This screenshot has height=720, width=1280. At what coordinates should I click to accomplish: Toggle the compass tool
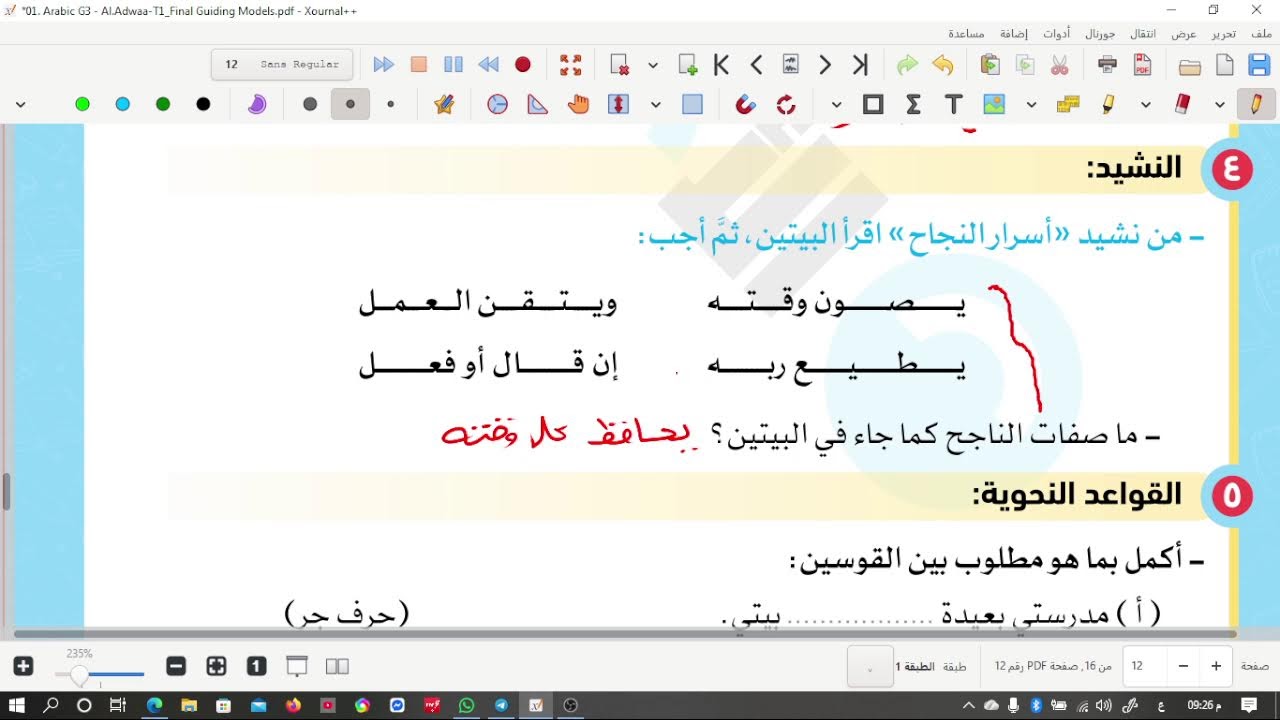(x=497, y=104)
